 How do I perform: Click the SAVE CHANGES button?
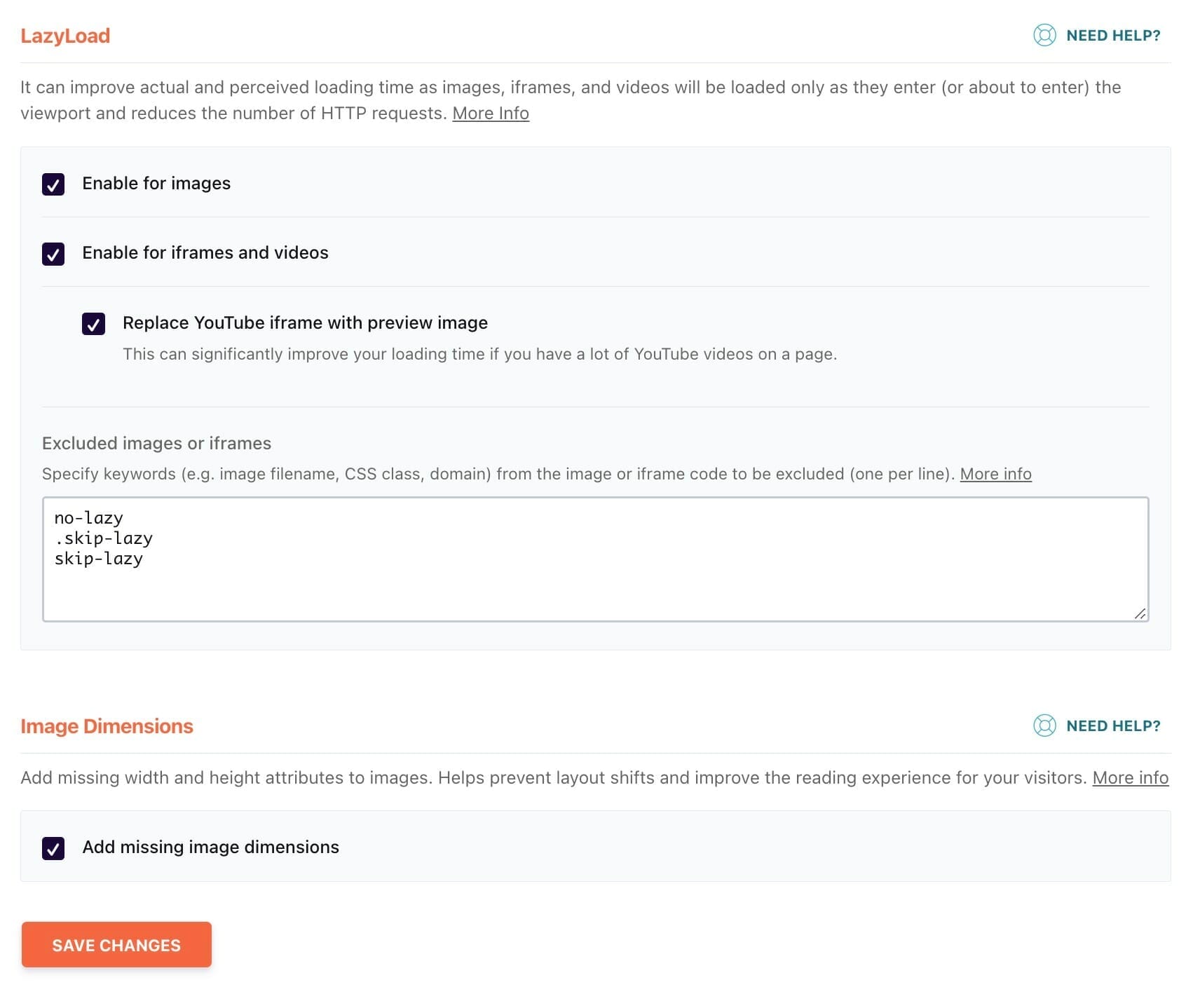tap(116, 944)
